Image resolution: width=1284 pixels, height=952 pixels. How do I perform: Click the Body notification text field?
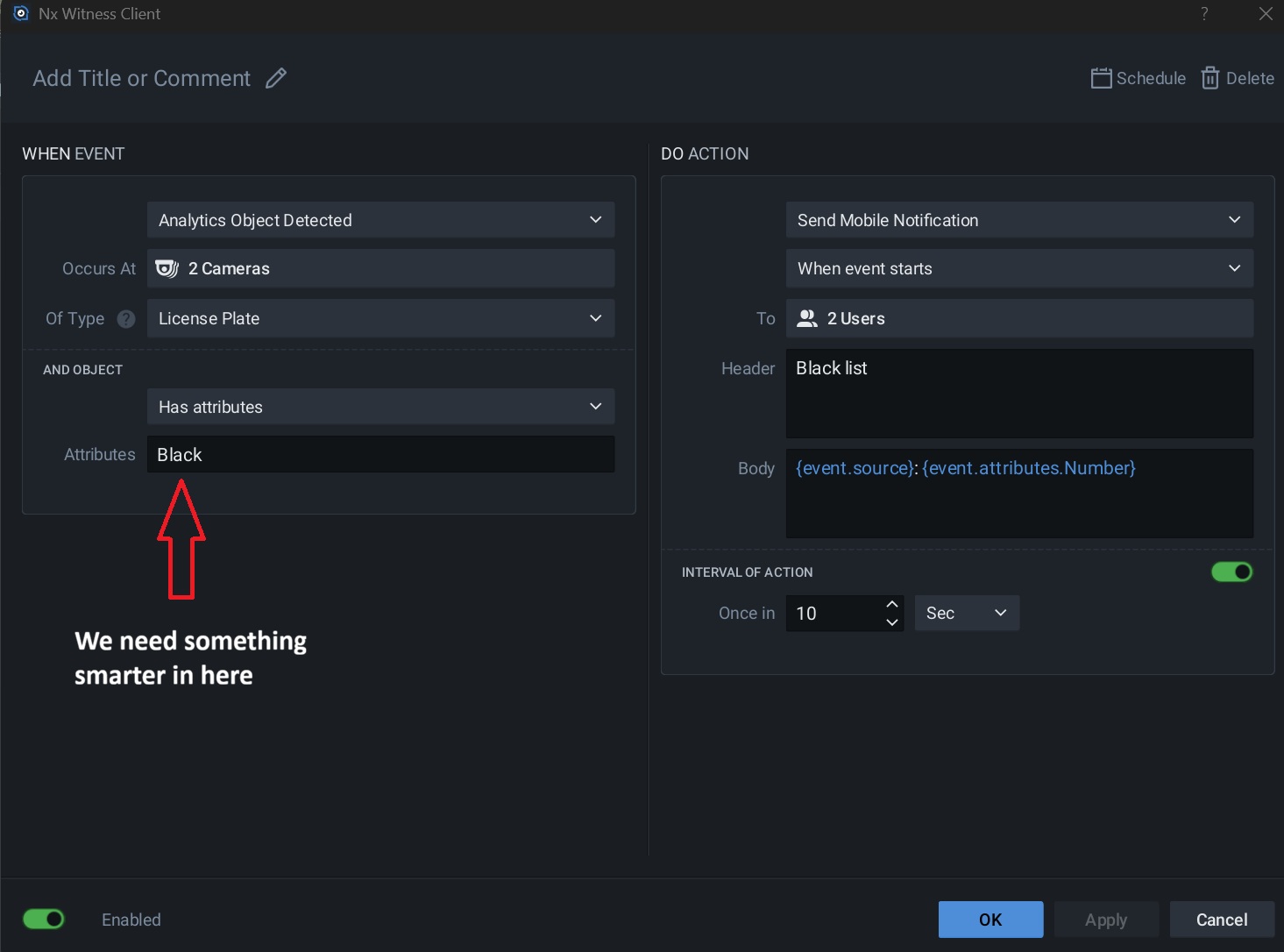click(1019, 494)
